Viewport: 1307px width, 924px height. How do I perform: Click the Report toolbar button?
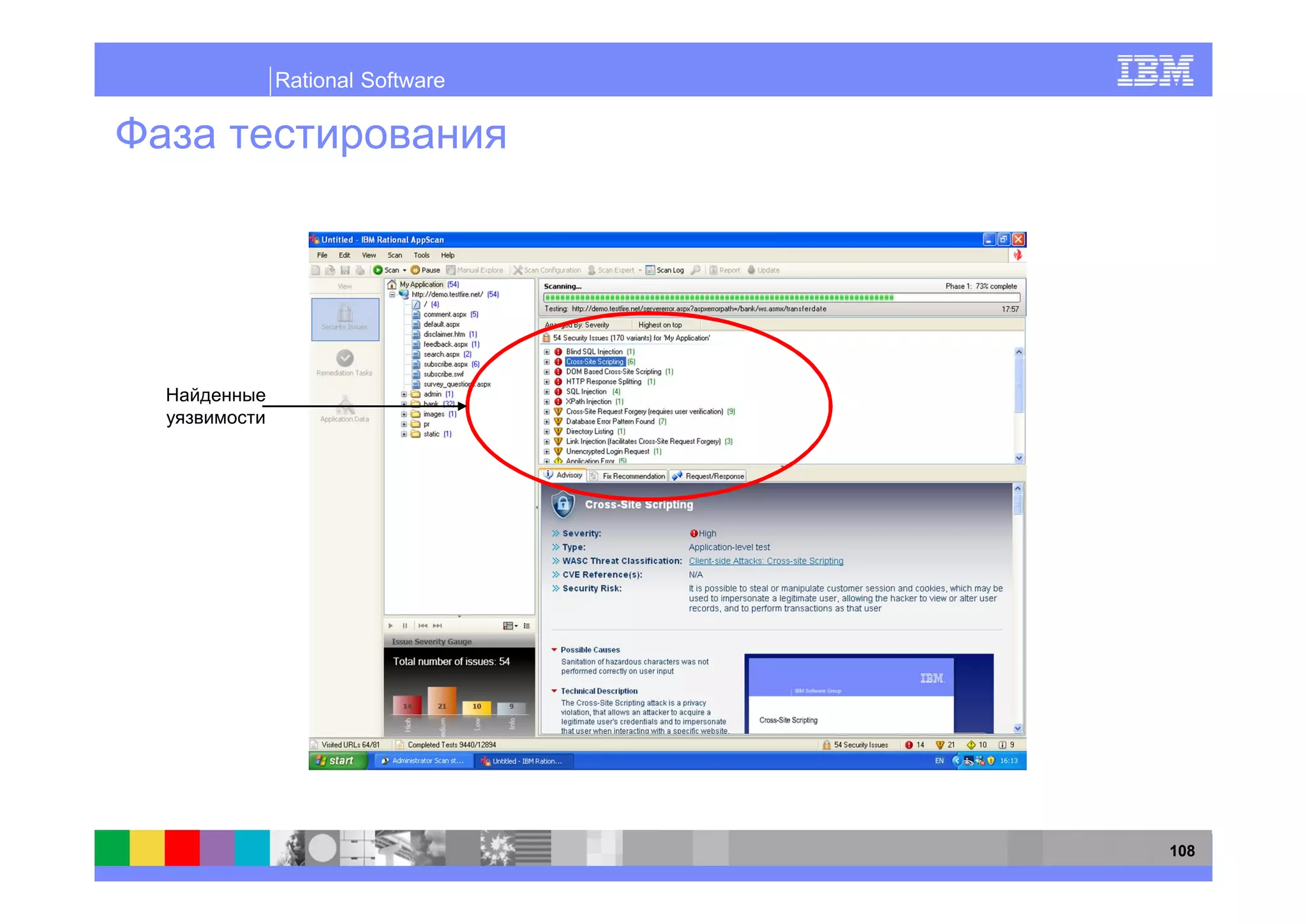[725, 270]
